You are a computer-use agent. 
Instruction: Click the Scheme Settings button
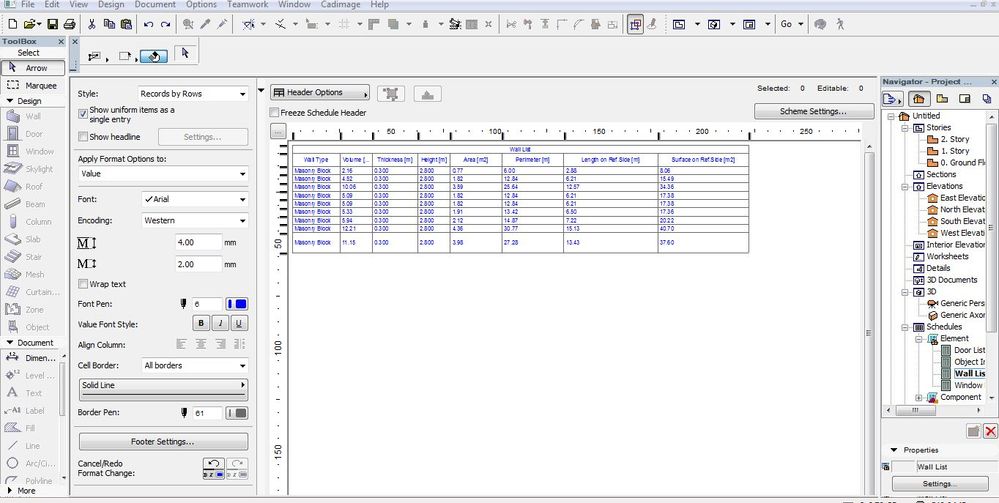tap(814, 112)
